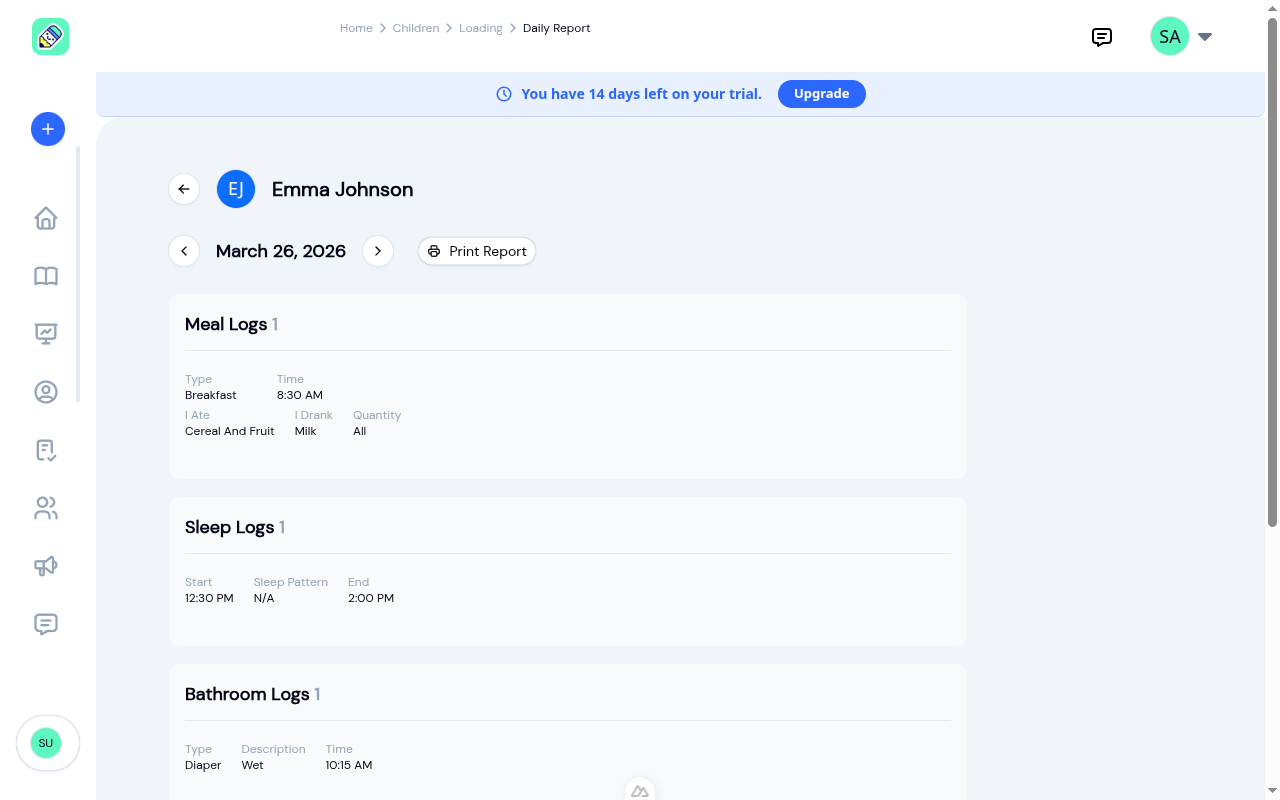Expand the account dropdown arrow
Viewport: 1280px width, 800px height.
[x=1205, y=37]
